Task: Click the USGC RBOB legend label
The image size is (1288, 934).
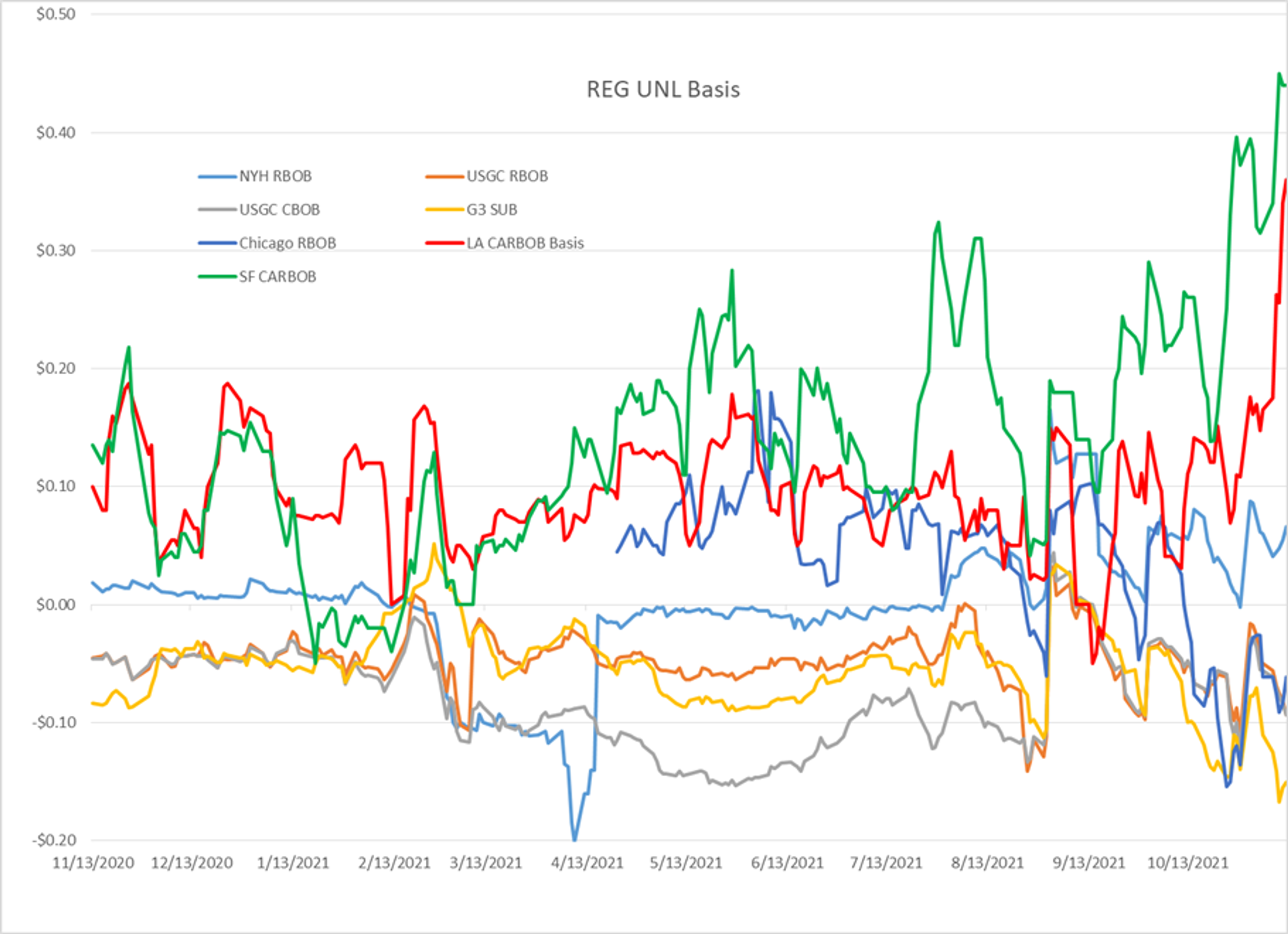Action: pyautogui.click(x=507, y=177)
